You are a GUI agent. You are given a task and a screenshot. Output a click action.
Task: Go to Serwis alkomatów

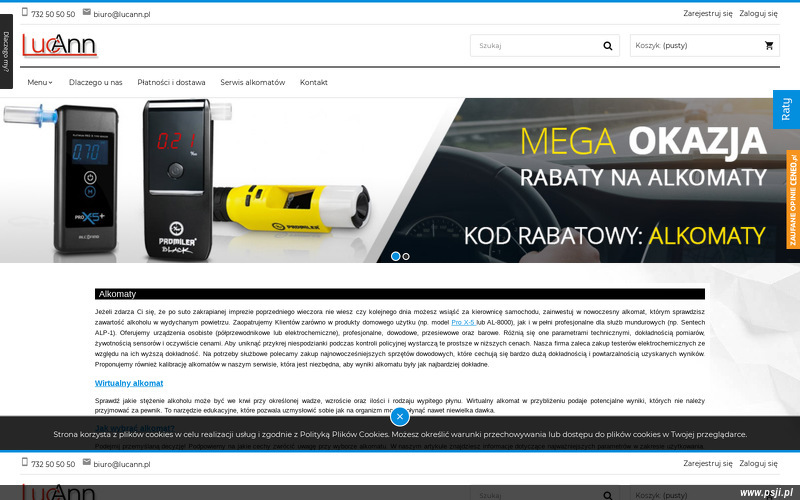pos(253,82)
